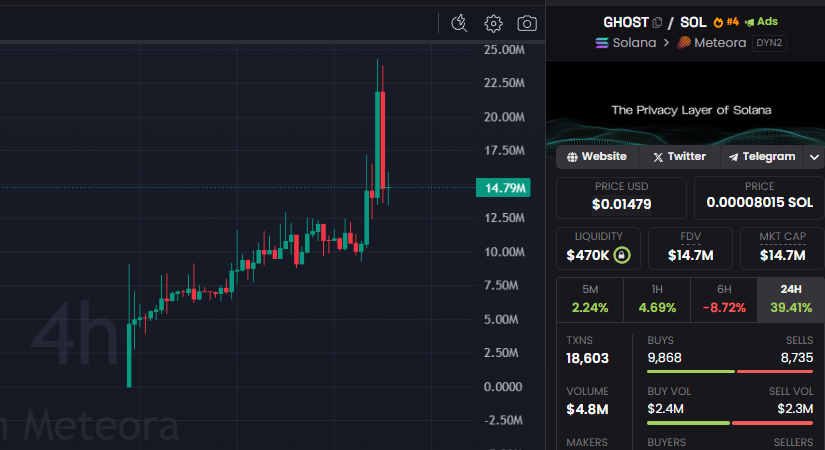The width and height of the screenshot is (825, 450).
Task: Click the liquidity lock icon
Action: 621,255
